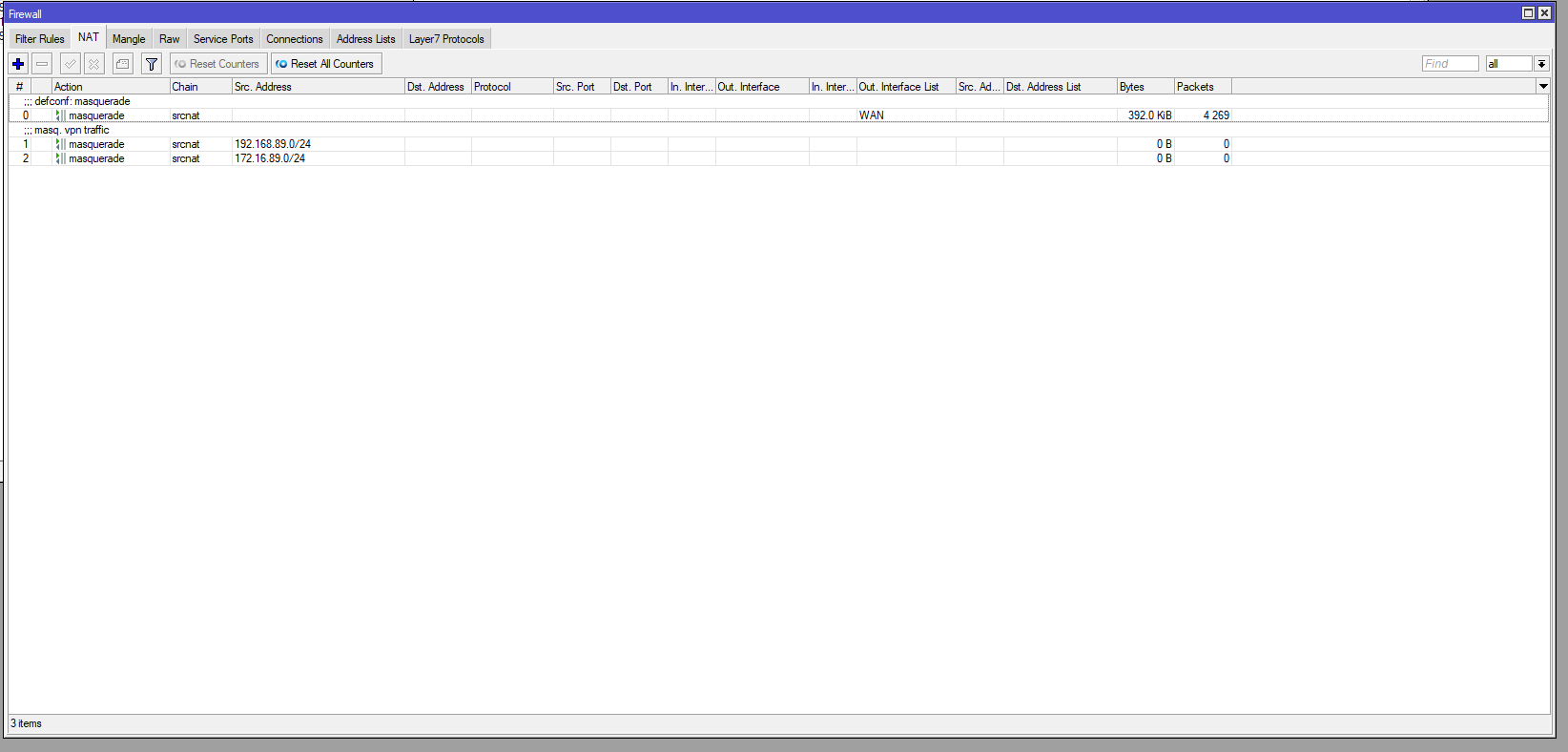Image resolution: width=1568 pixels, height=752 pixels.
Task: Sort by Src. Address column header
Action: tap(319, 87)
